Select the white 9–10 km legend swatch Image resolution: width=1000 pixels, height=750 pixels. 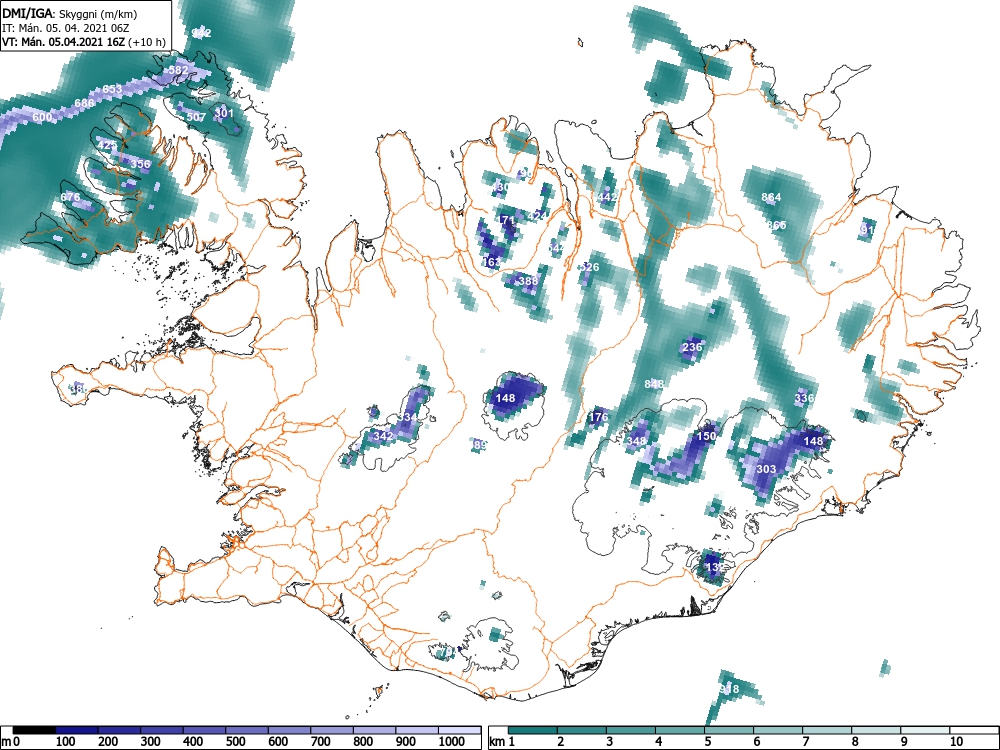click(x=925, y=730)
